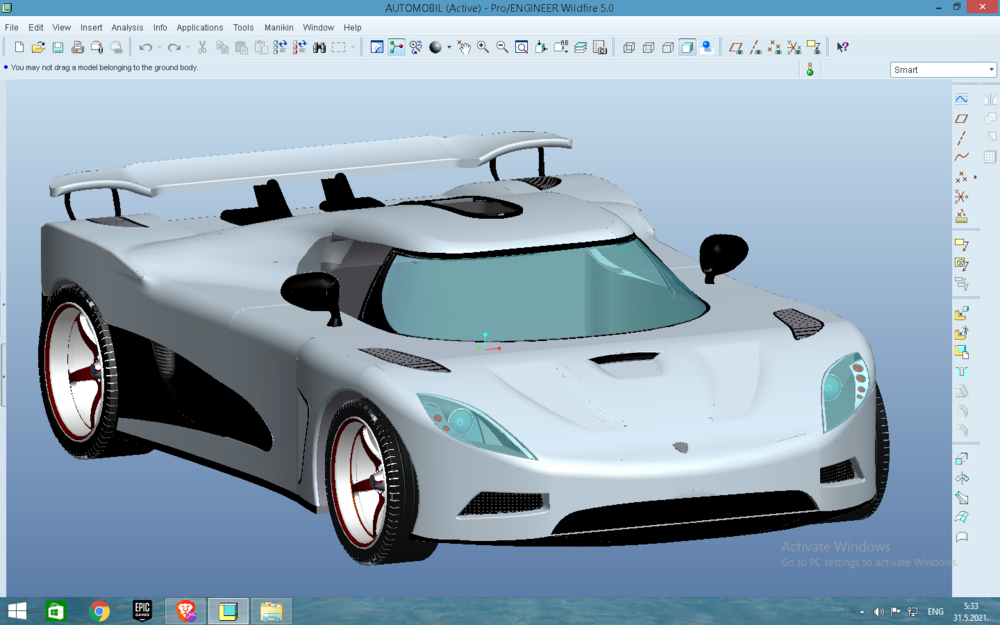Toggle coordinate systems display
1000x625 pixels.
tap(793, 47)
